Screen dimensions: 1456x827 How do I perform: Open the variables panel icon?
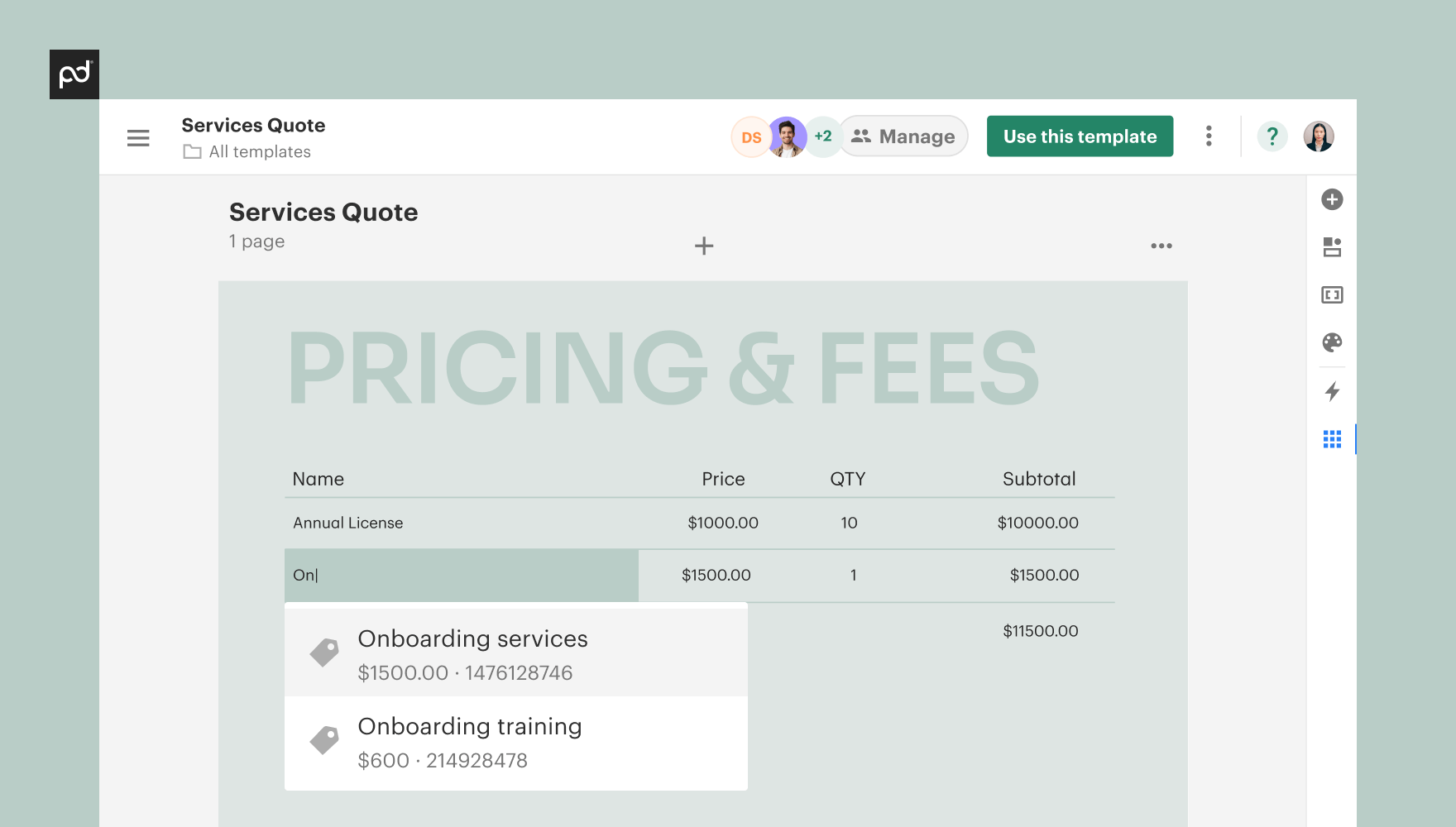click(x=1332, y=294)
